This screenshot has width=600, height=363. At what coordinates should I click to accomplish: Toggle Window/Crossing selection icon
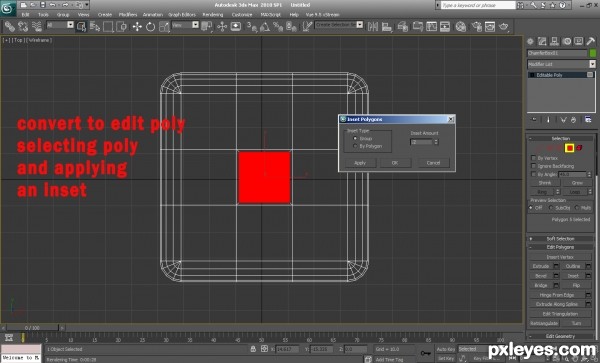(x=122, y=26)
